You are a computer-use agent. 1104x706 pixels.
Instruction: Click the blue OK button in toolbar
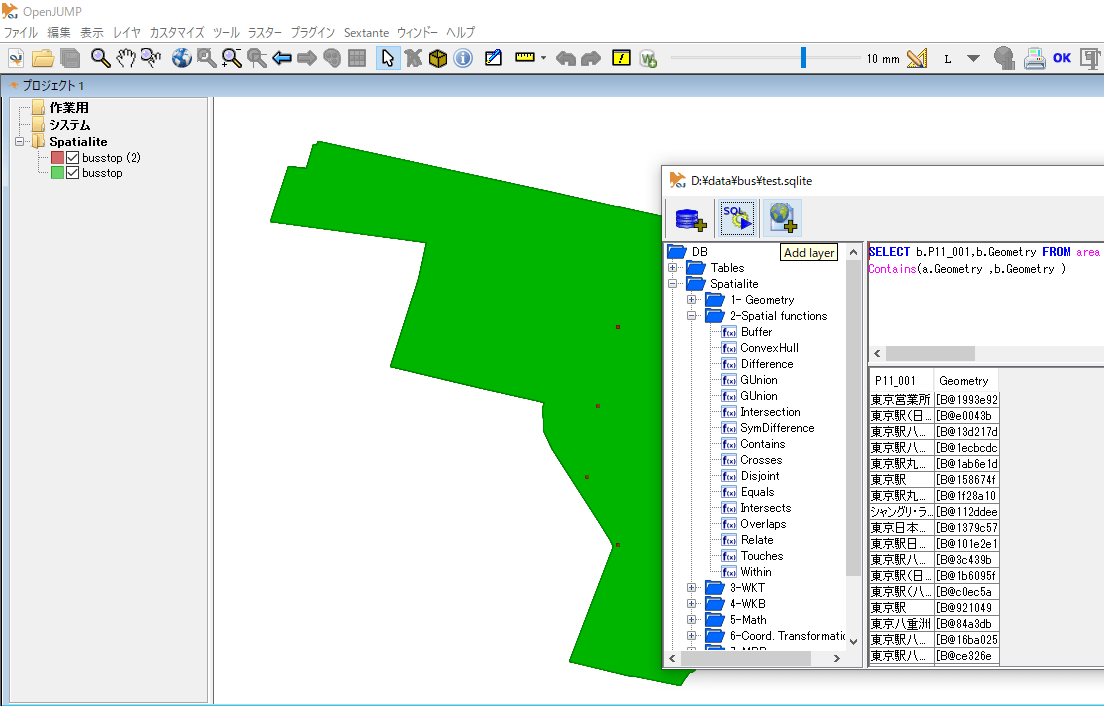[1062, 58]
